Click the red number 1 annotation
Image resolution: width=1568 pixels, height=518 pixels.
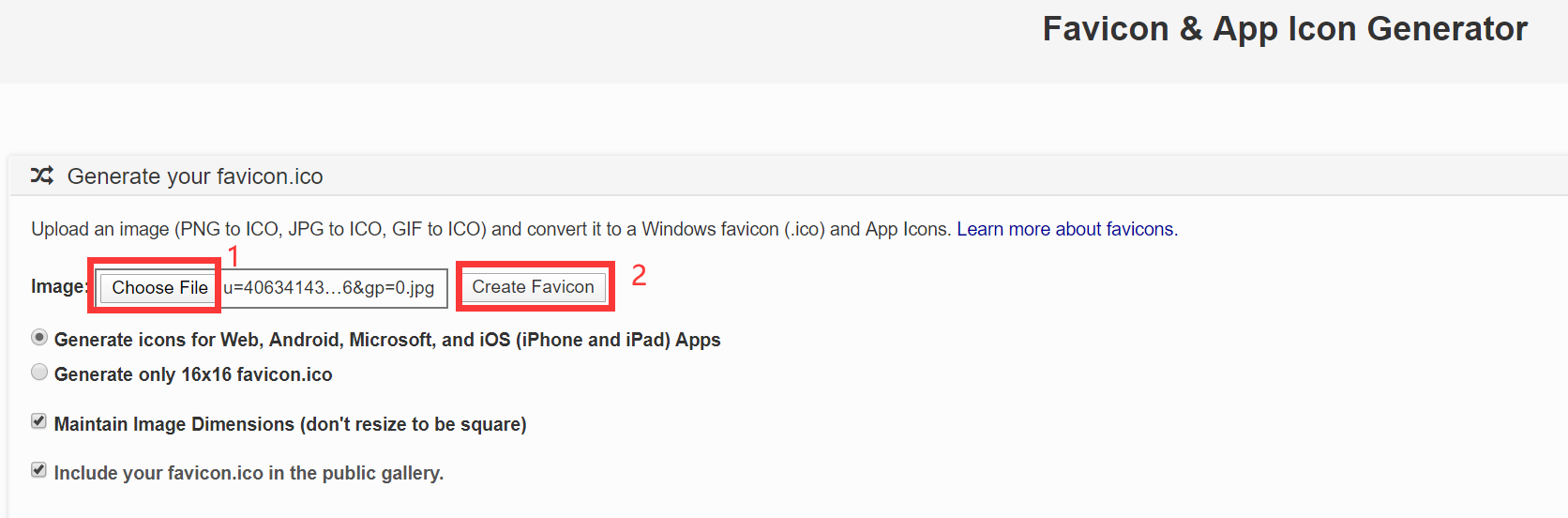(x=234, y=255)
